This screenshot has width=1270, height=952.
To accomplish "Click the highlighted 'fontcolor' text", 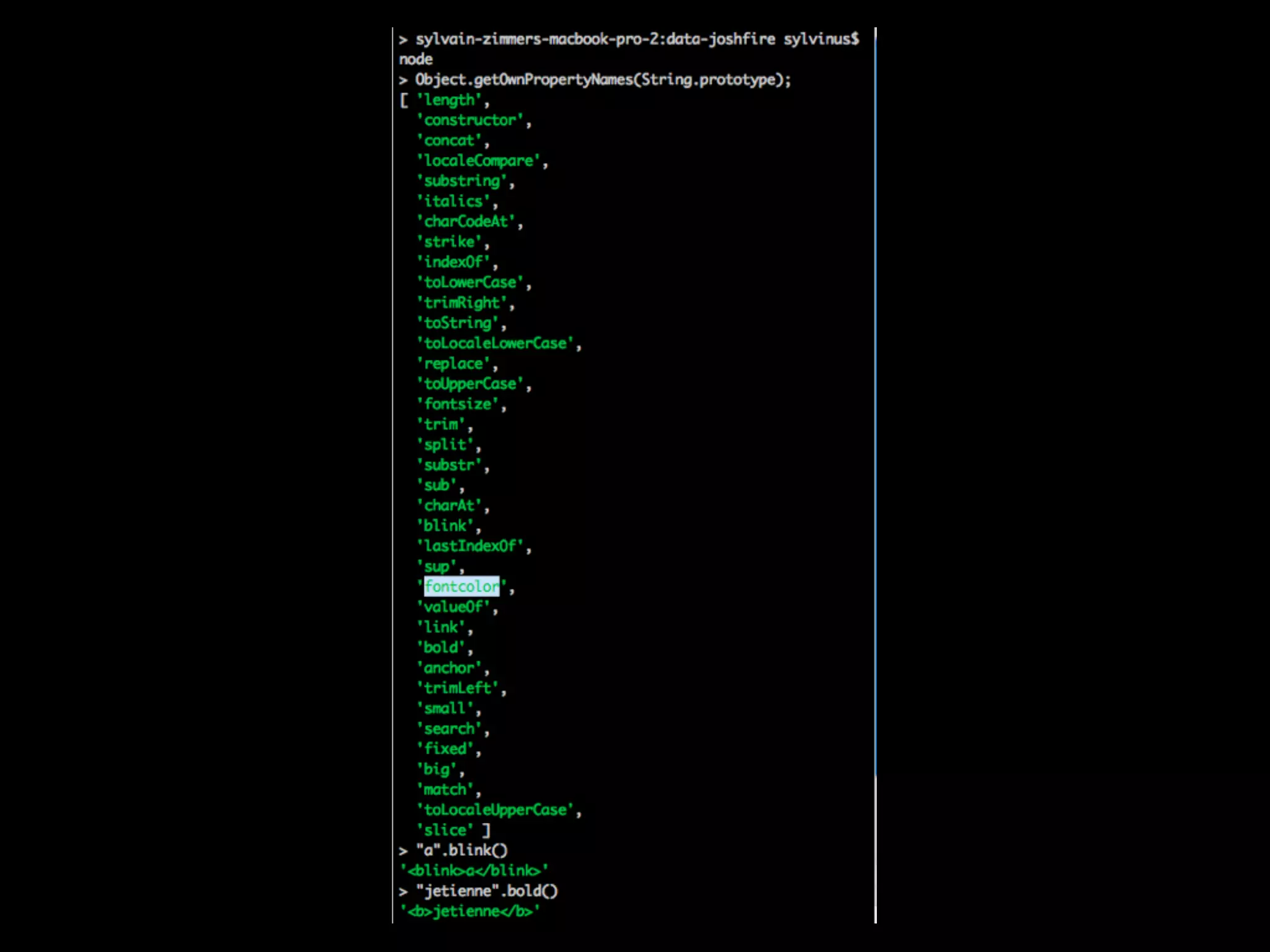I will coord(462,586).
